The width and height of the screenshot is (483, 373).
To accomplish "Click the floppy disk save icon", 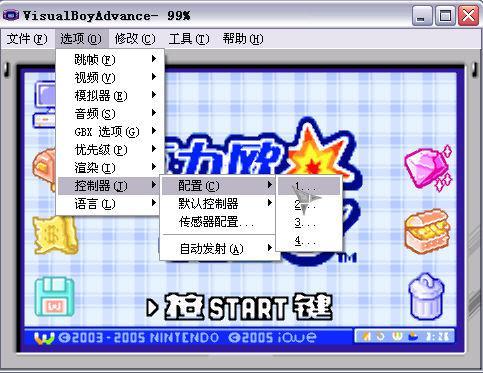I will tap(54, 297).
